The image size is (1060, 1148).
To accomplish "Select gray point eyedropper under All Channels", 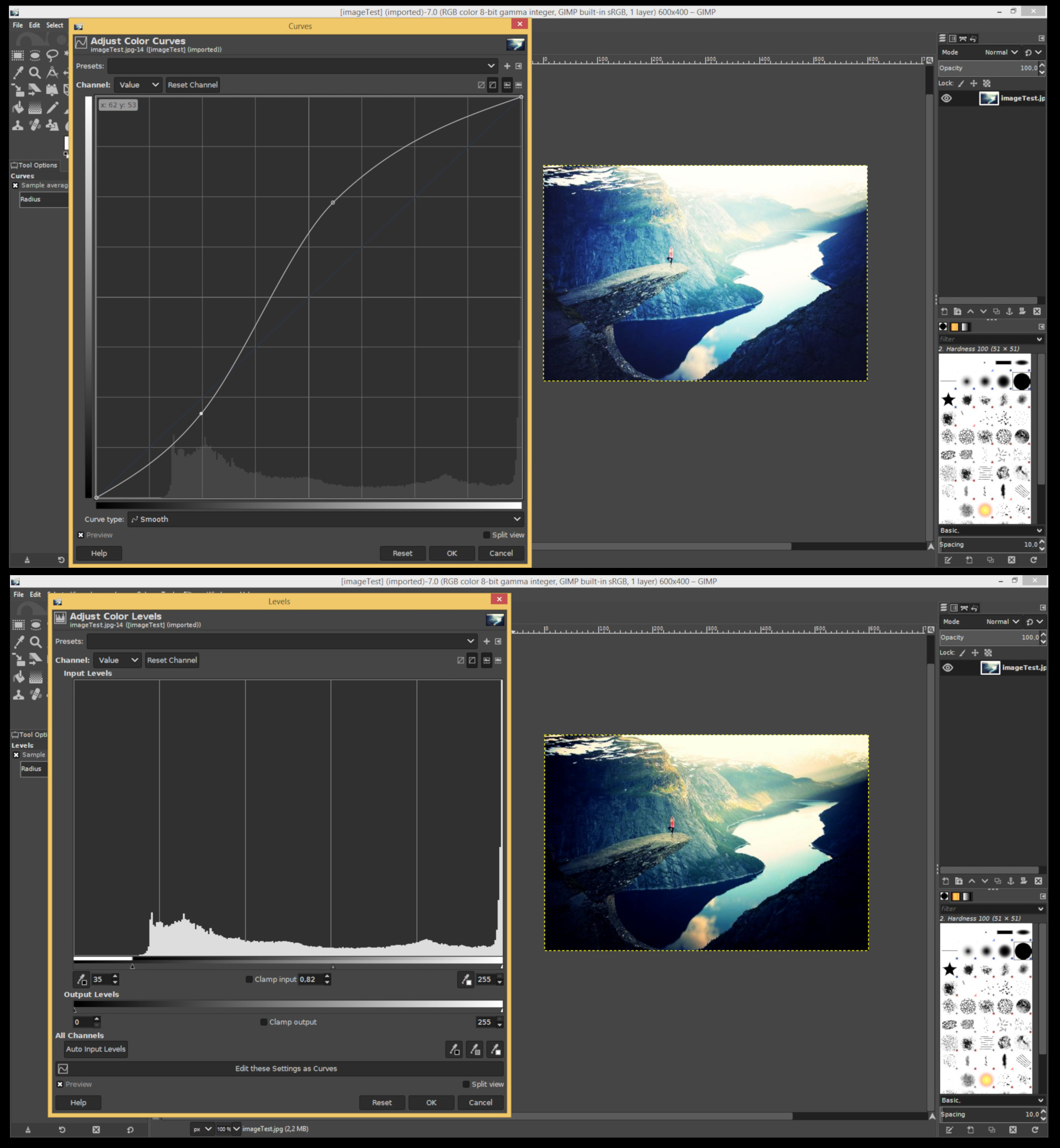I will point(474,1049).
